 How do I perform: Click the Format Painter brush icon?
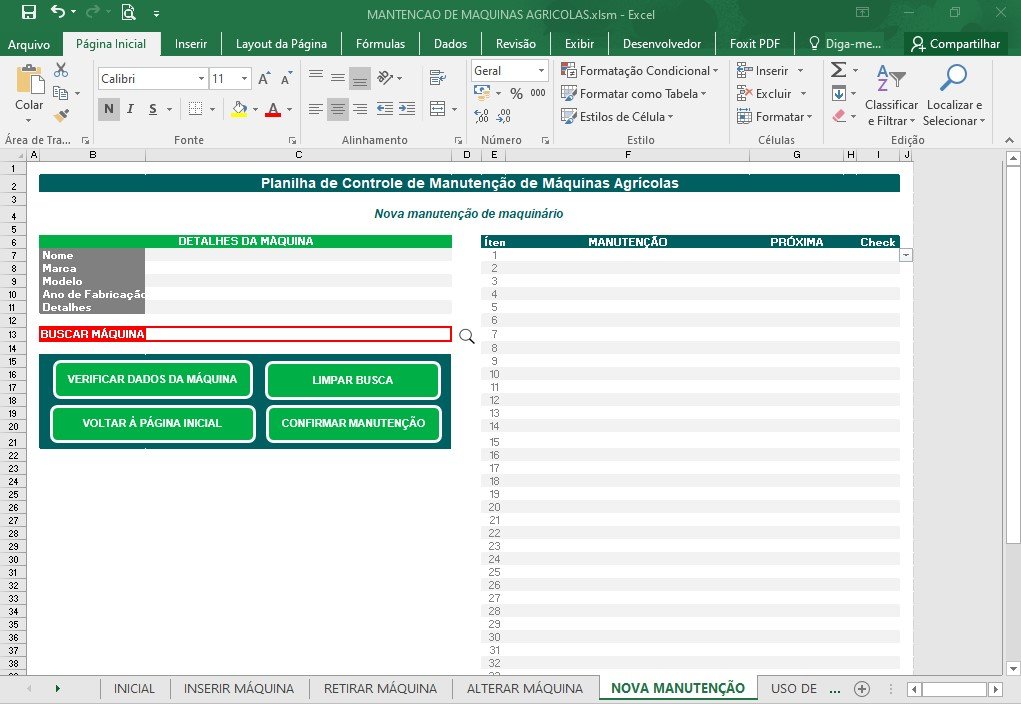point(61,115)
